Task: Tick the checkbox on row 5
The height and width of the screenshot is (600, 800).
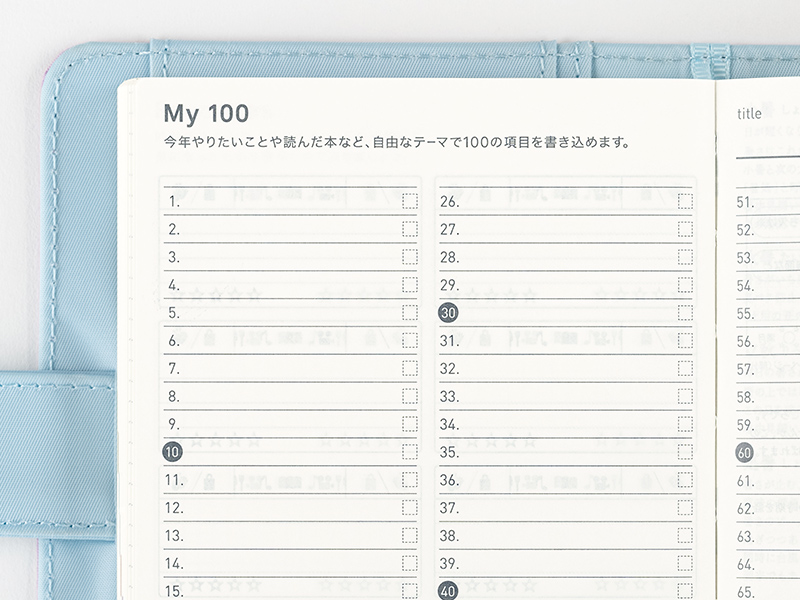Action: [x=409, y=313]
